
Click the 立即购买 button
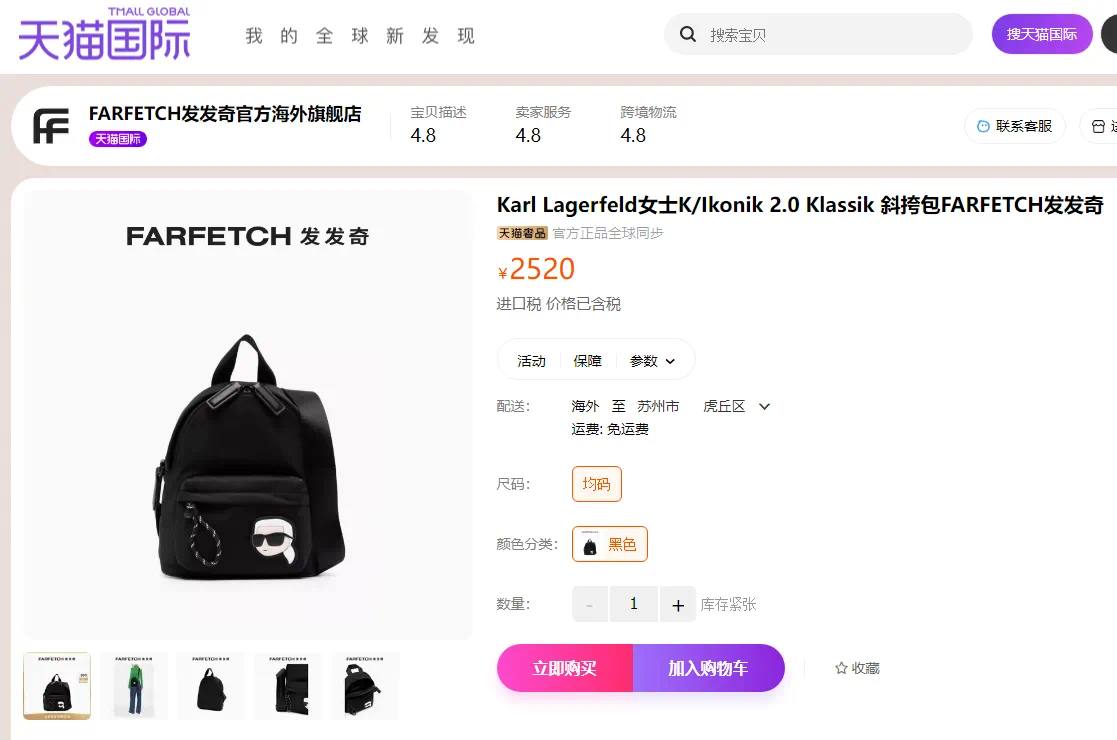tap(565, 668)
